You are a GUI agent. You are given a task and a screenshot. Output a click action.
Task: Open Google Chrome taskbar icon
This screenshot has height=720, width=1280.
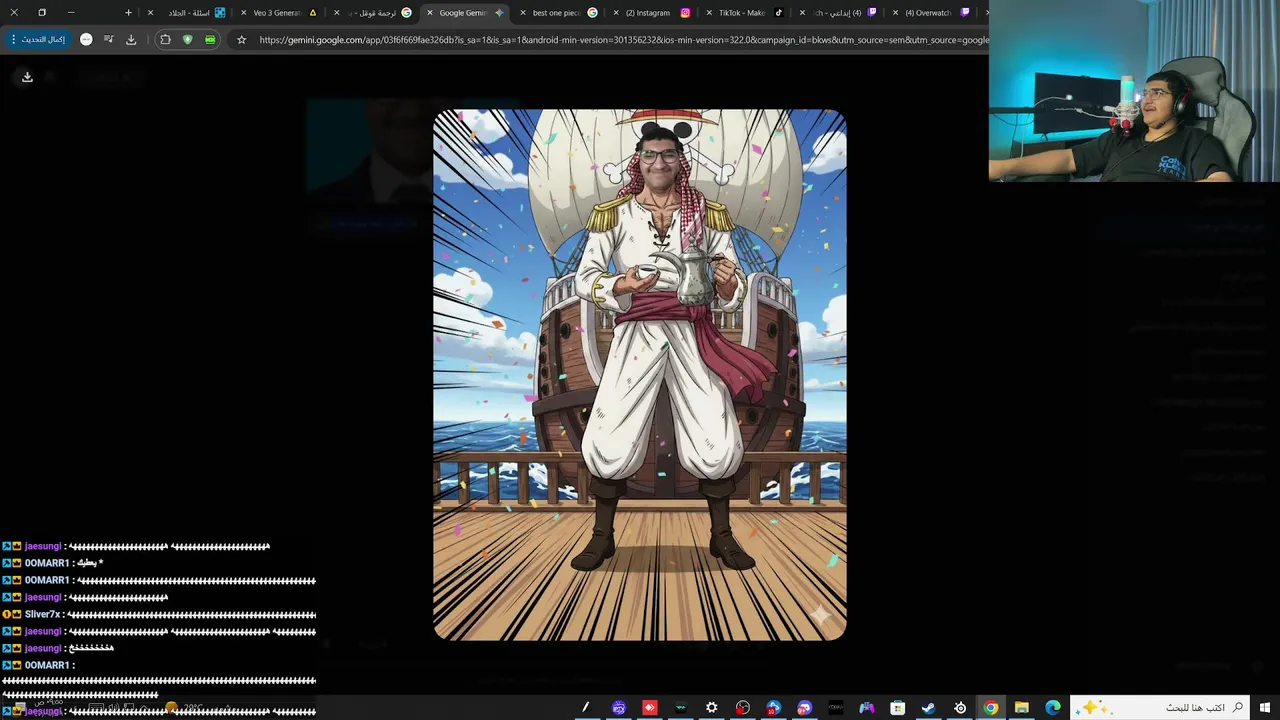[x=990, y=708]
